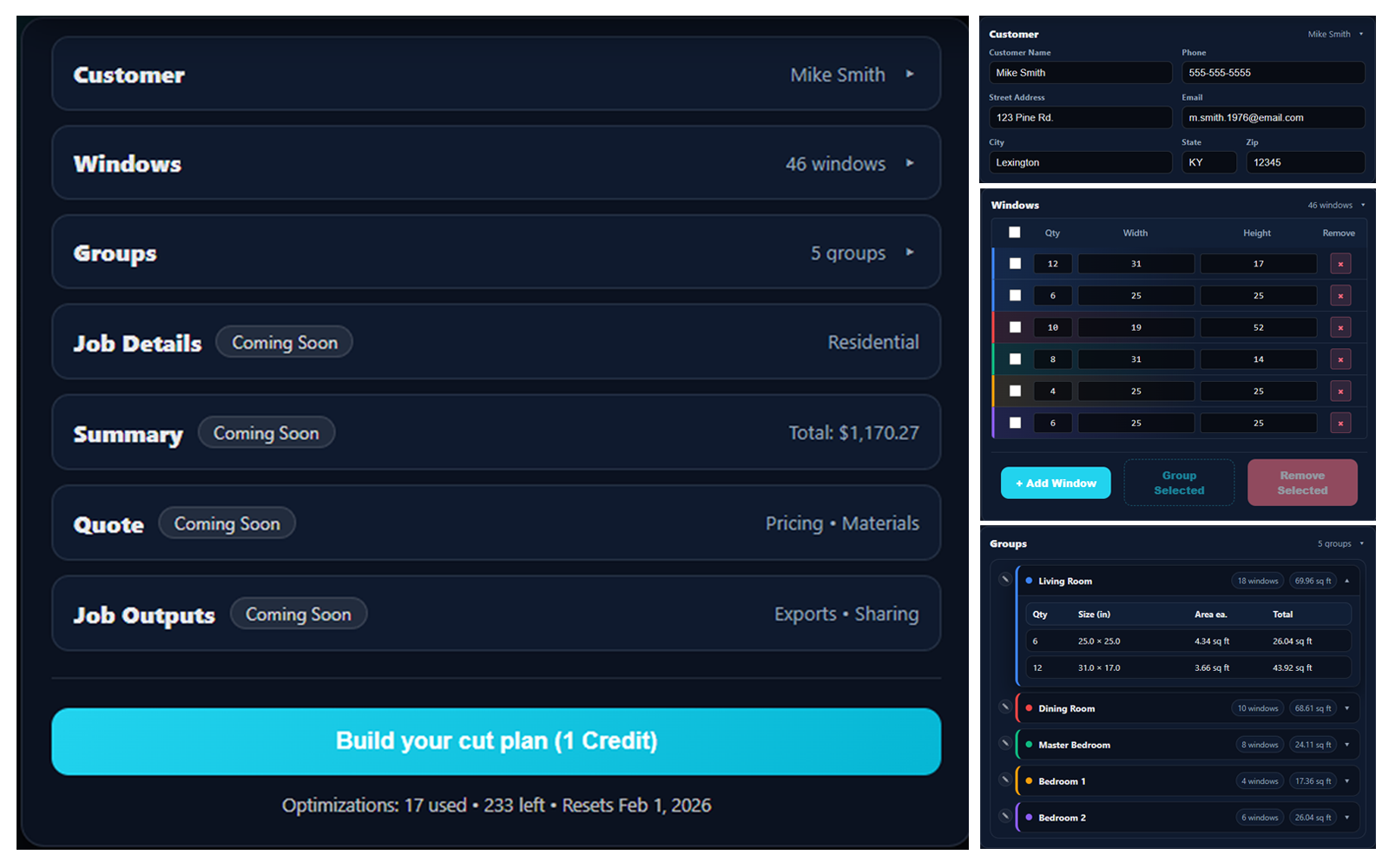Open the Customer section in the summary panel
Screen dimensions: 1389x868
click(x=496, y=75)
